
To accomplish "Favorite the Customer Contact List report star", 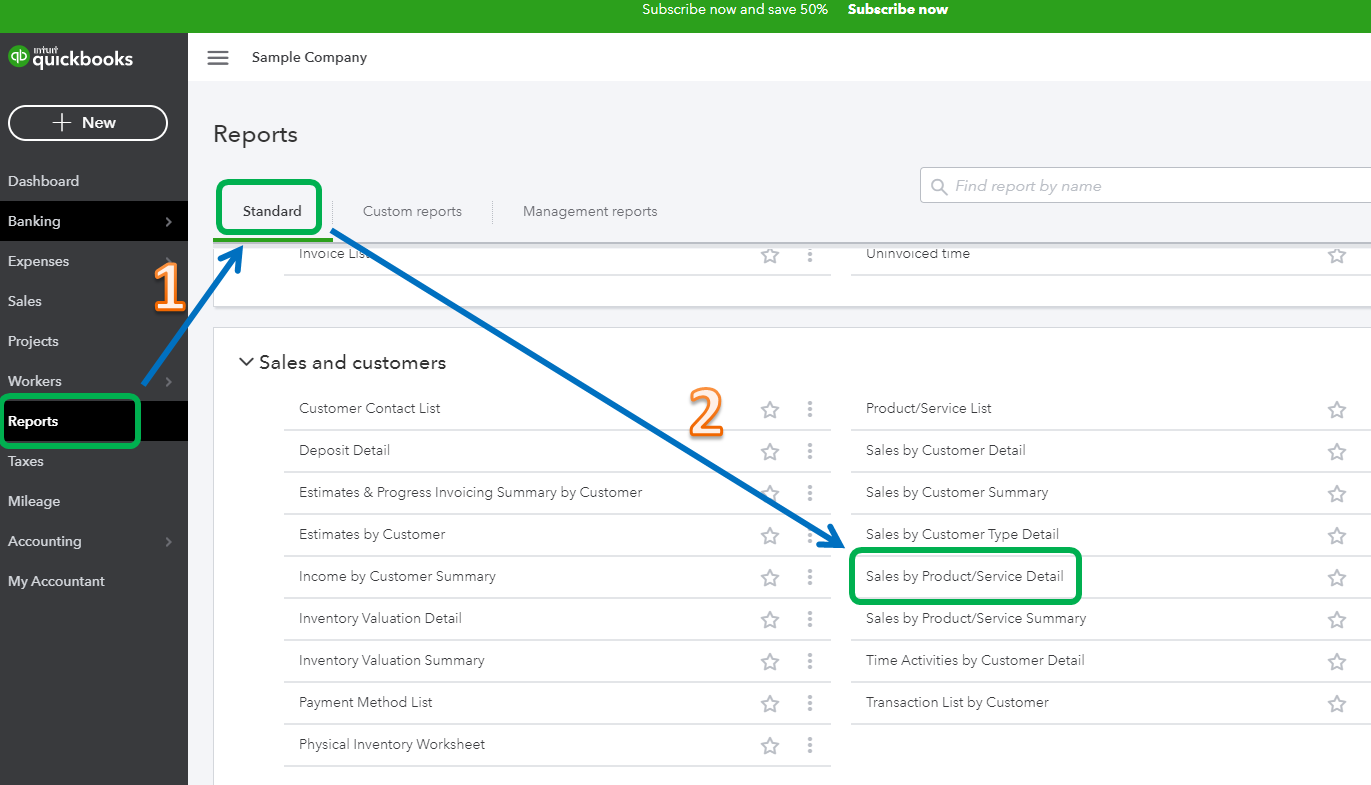I will coord(770,409).
